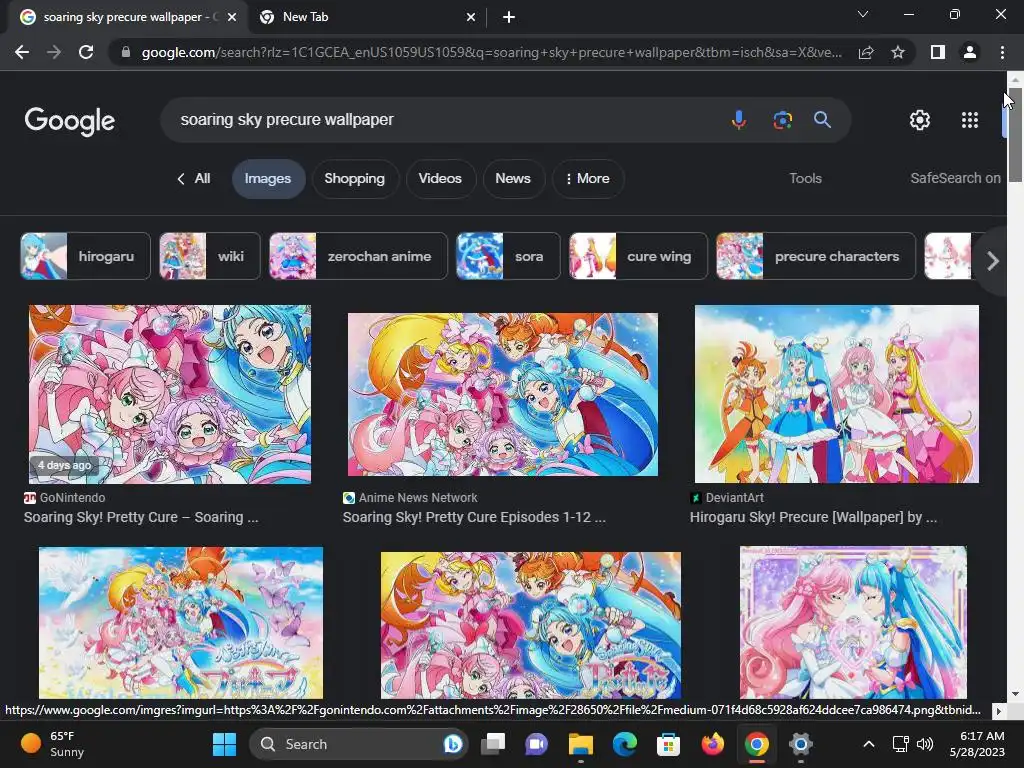The height and width of the screenshot is (768, 1024).
Task: Reload the current page
Action: coord(86,52)
